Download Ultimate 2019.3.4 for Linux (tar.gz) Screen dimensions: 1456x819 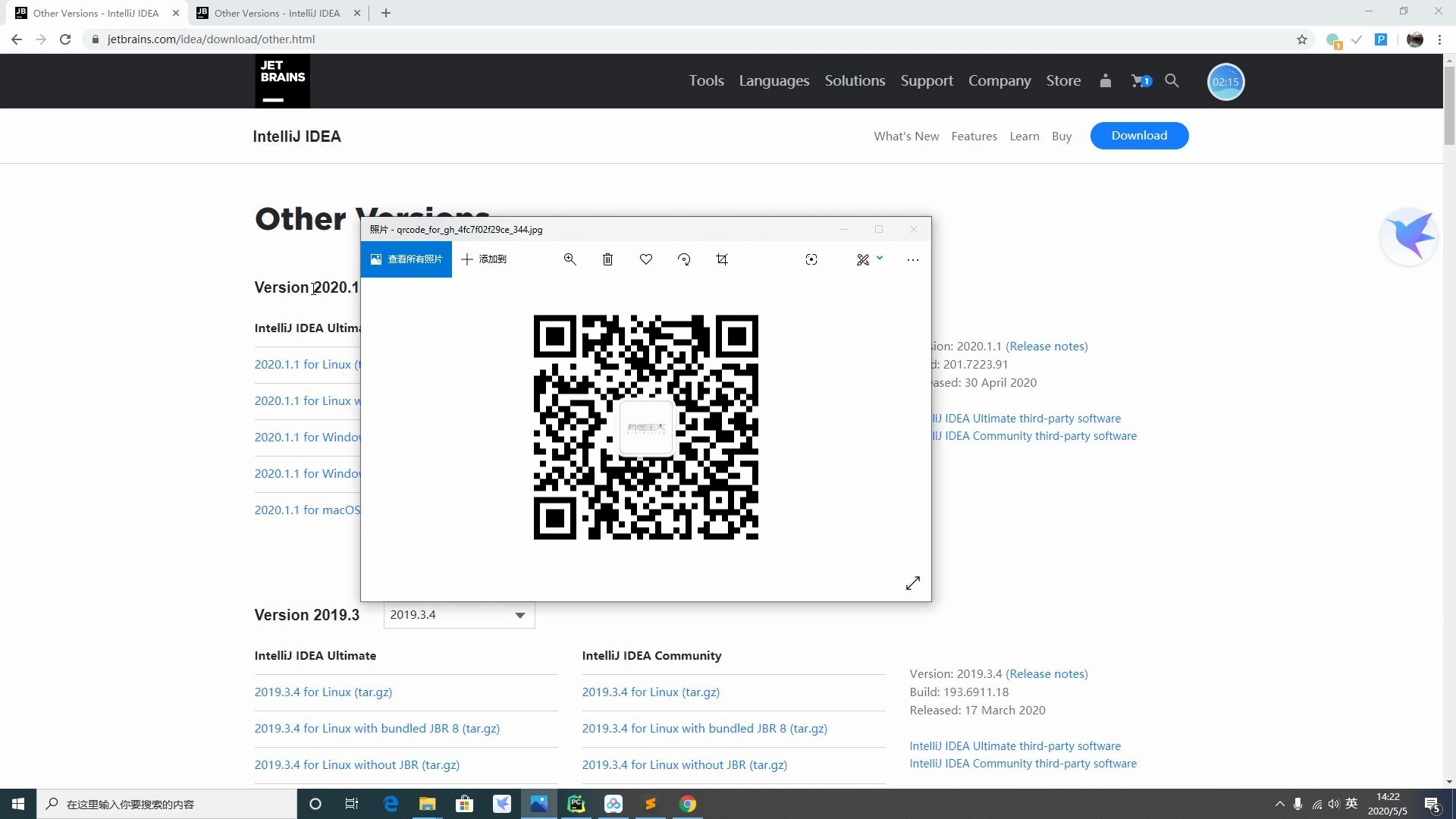coord(323,692)
